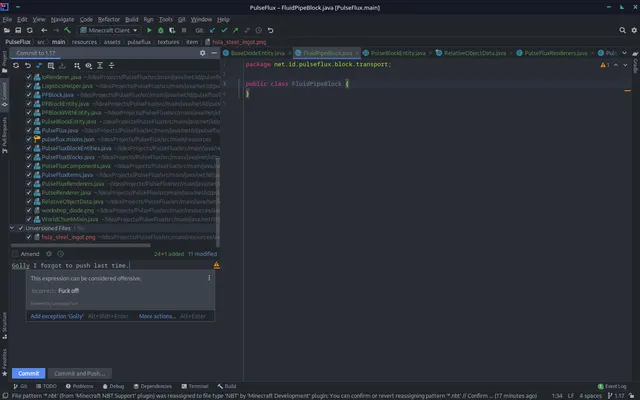Open the editor tabs overflow dropdown arrow
Image resolution: width=640 pixels, height=400 pixels.
624,53
